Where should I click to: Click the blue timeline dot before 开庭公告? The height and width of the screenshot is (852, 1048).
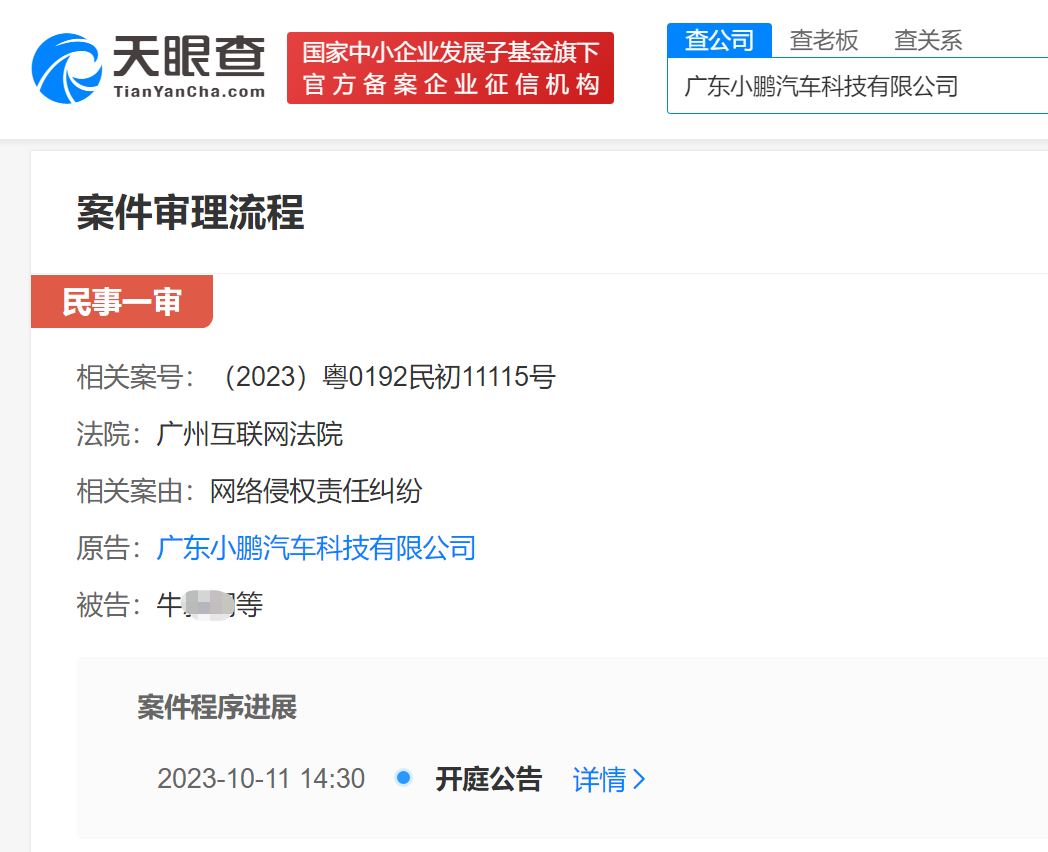click(403, 778)
